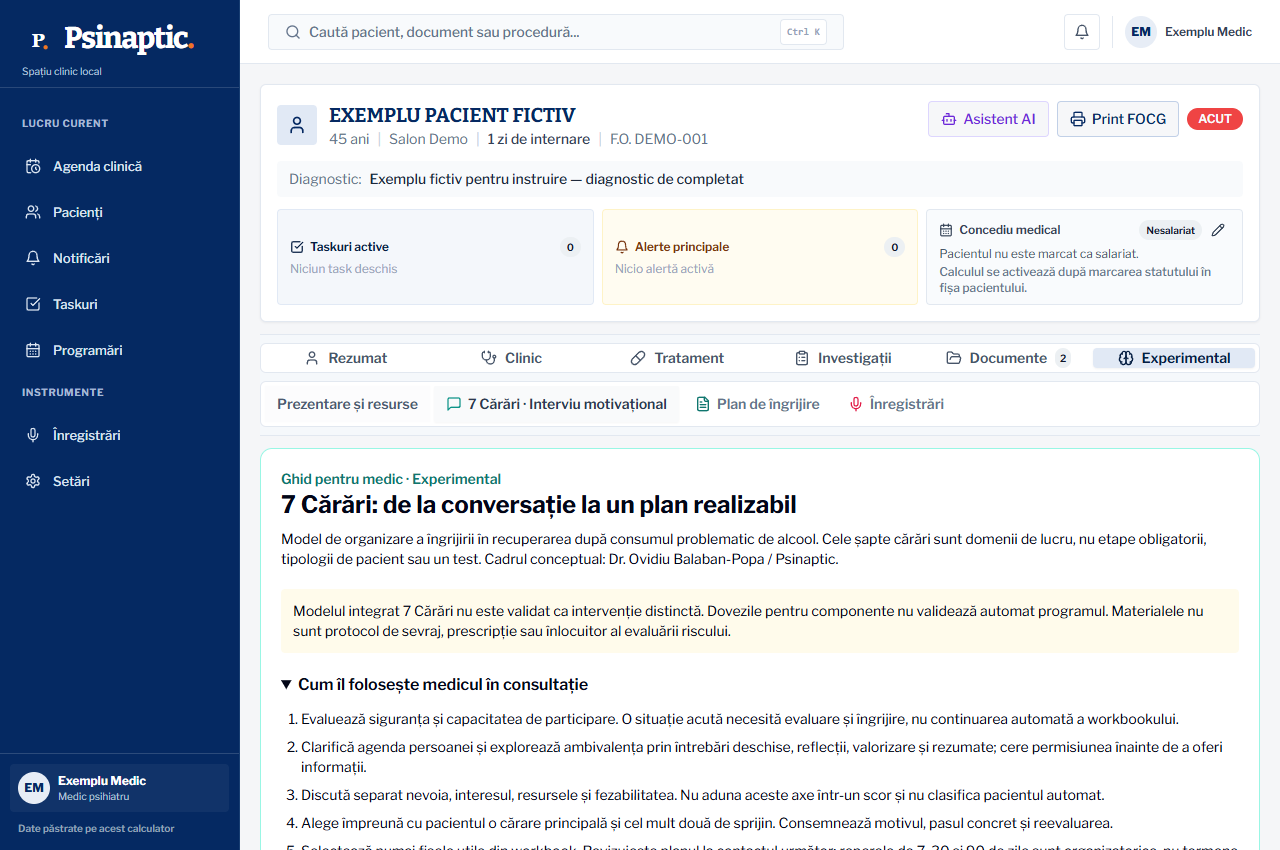This screenshot has height=850, width=1280.
Task: Click the Ctrl K shortcut hint
Action: pyautogui.click(x=803, y=32)
